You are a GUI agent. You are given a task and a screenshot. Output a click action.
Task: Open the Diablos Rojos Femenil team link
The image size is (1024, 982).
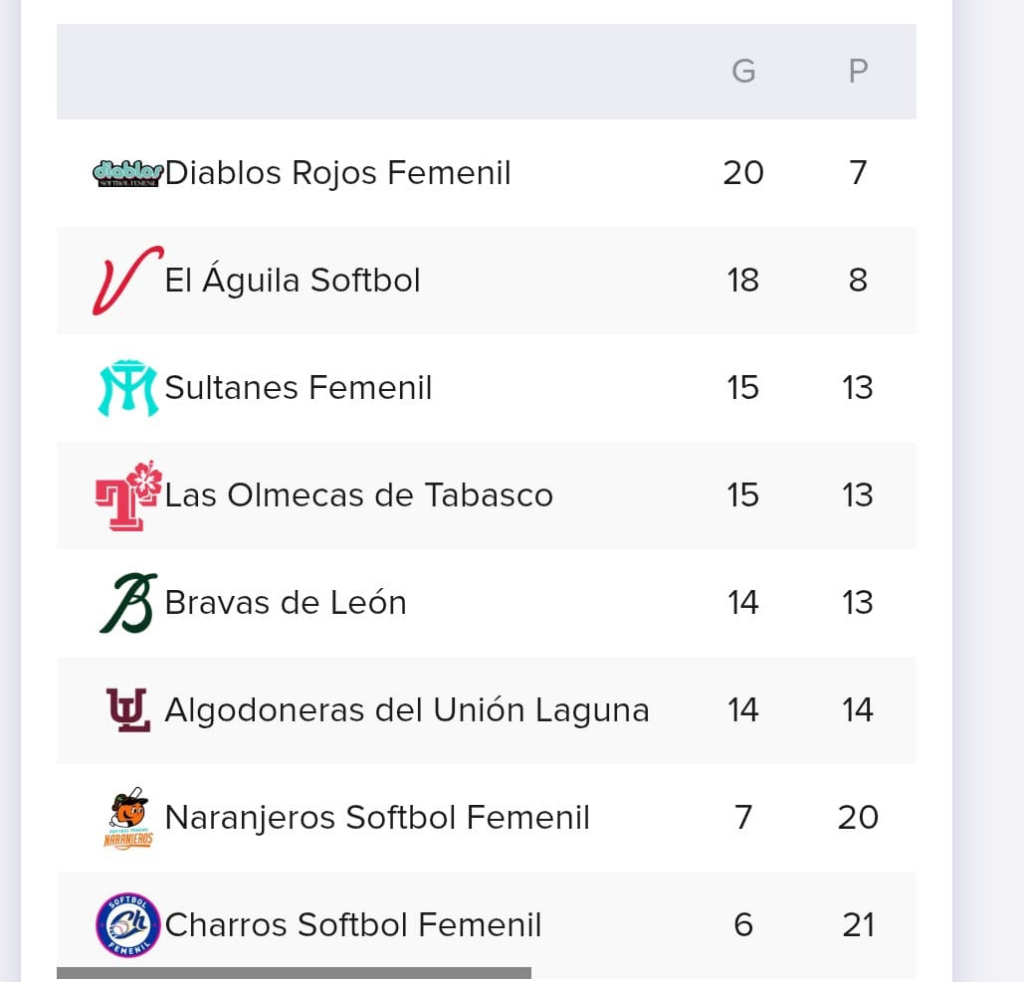pos(338,173)
